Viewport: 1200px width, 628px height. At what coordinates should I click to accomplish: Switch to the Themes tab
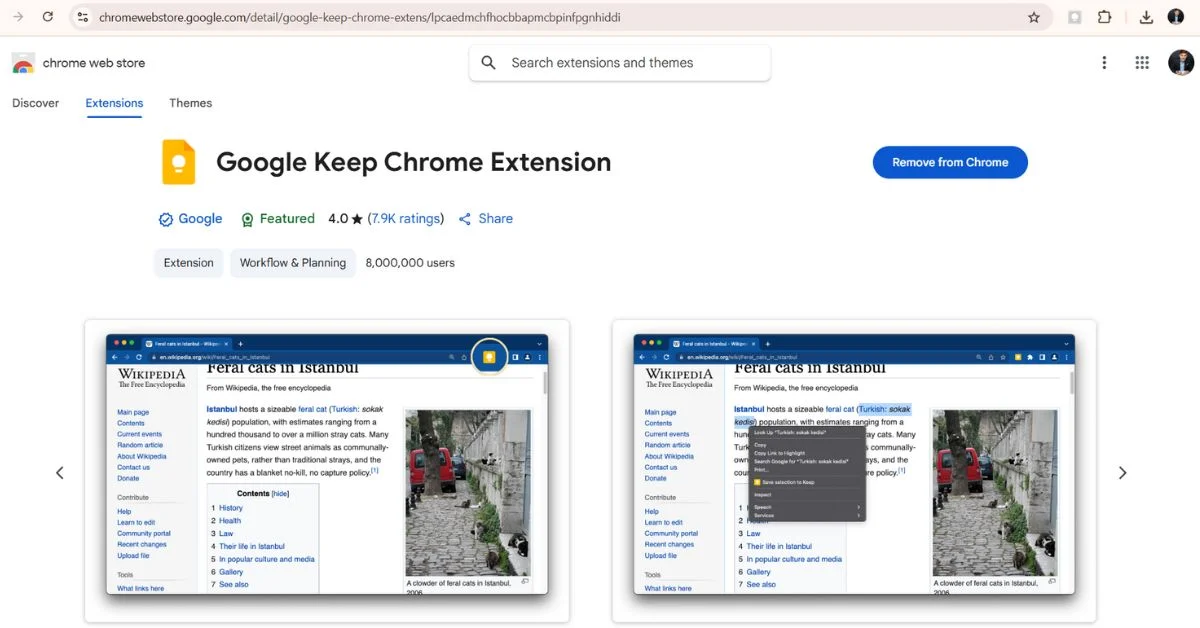coord(191,103)
